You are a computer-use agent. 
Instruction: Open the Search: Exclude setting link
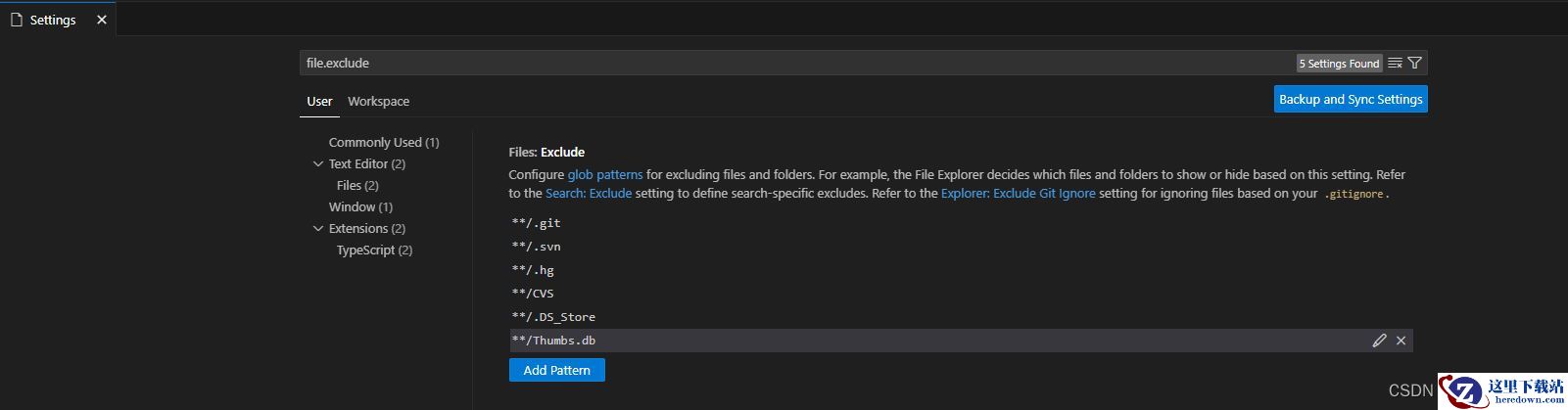[589, 193]
